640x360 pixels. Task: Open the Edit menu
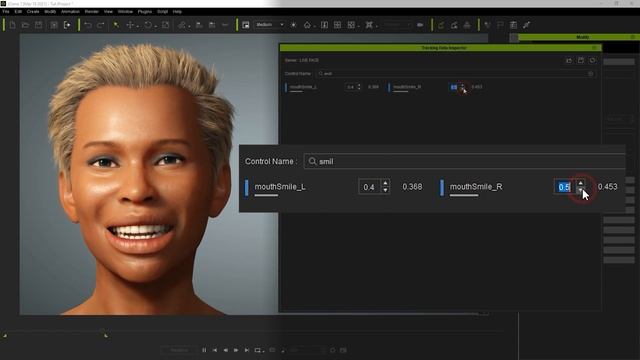point(18,12)
